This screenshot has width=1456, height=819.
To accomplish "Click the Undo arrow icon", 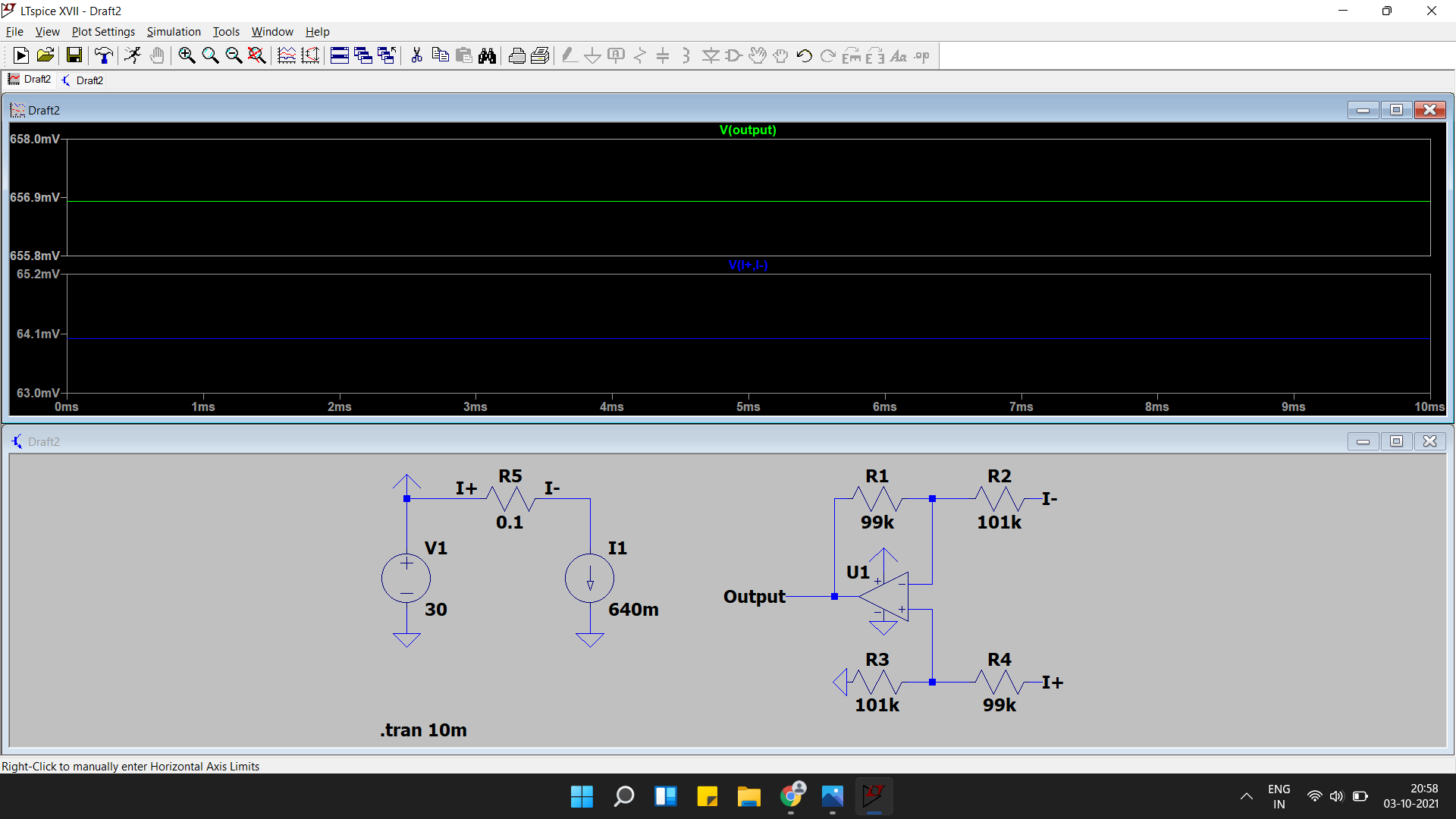I will coord(805,55).
